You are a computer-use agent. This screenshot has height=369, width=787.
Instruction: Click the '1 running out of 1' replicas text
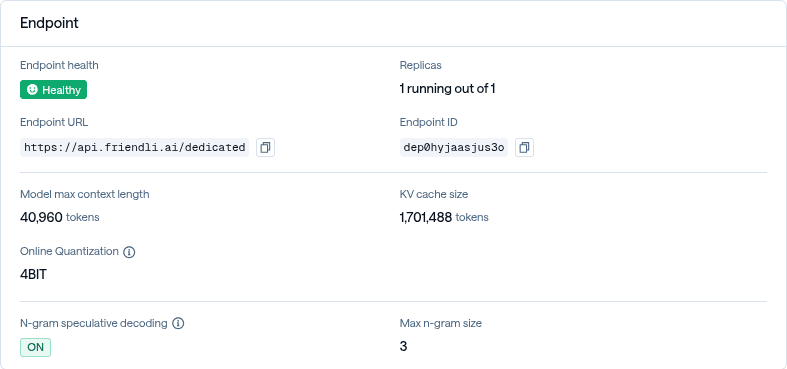tap(448, 89)
